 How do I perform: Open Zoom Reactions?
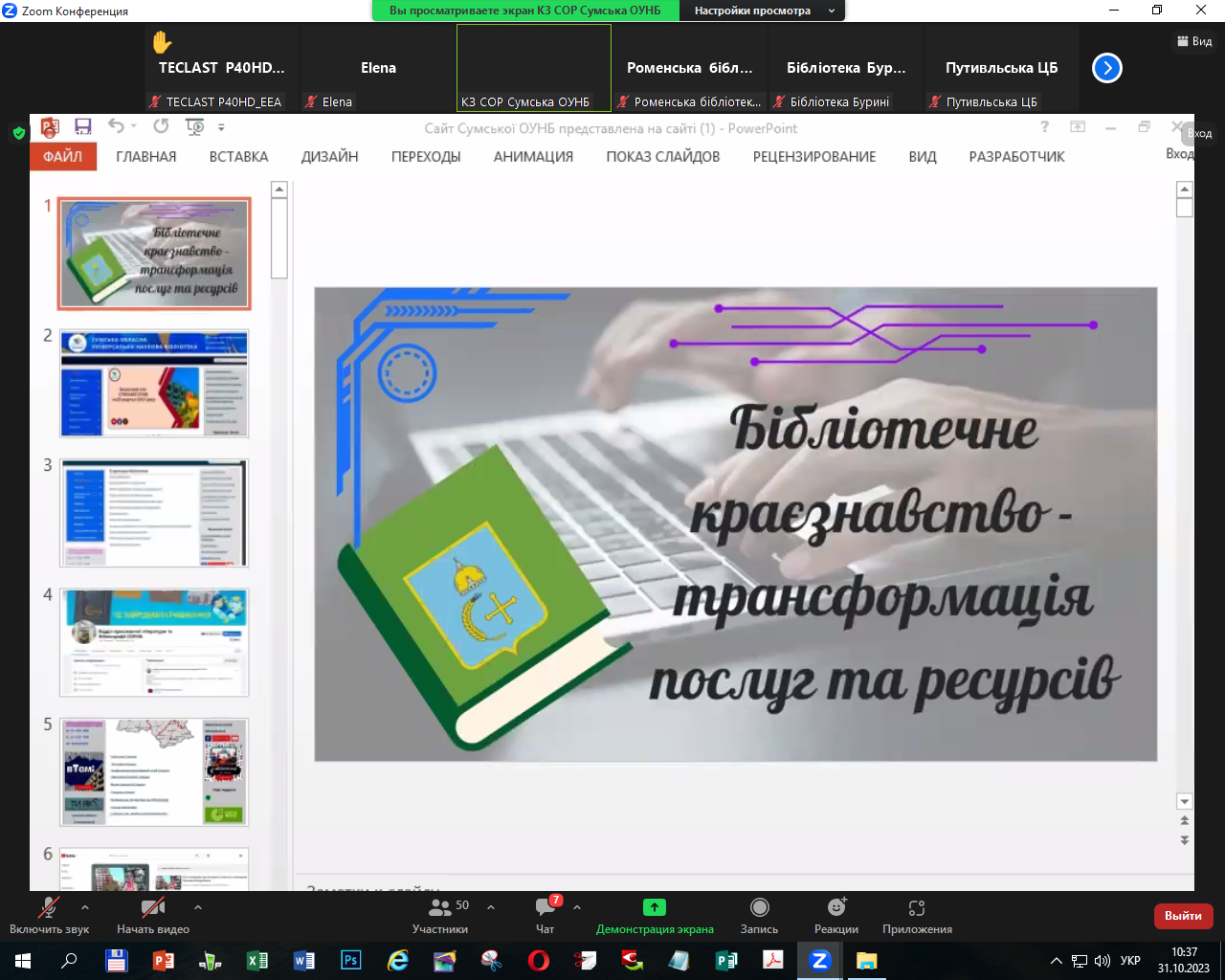[x=836, y=907]
